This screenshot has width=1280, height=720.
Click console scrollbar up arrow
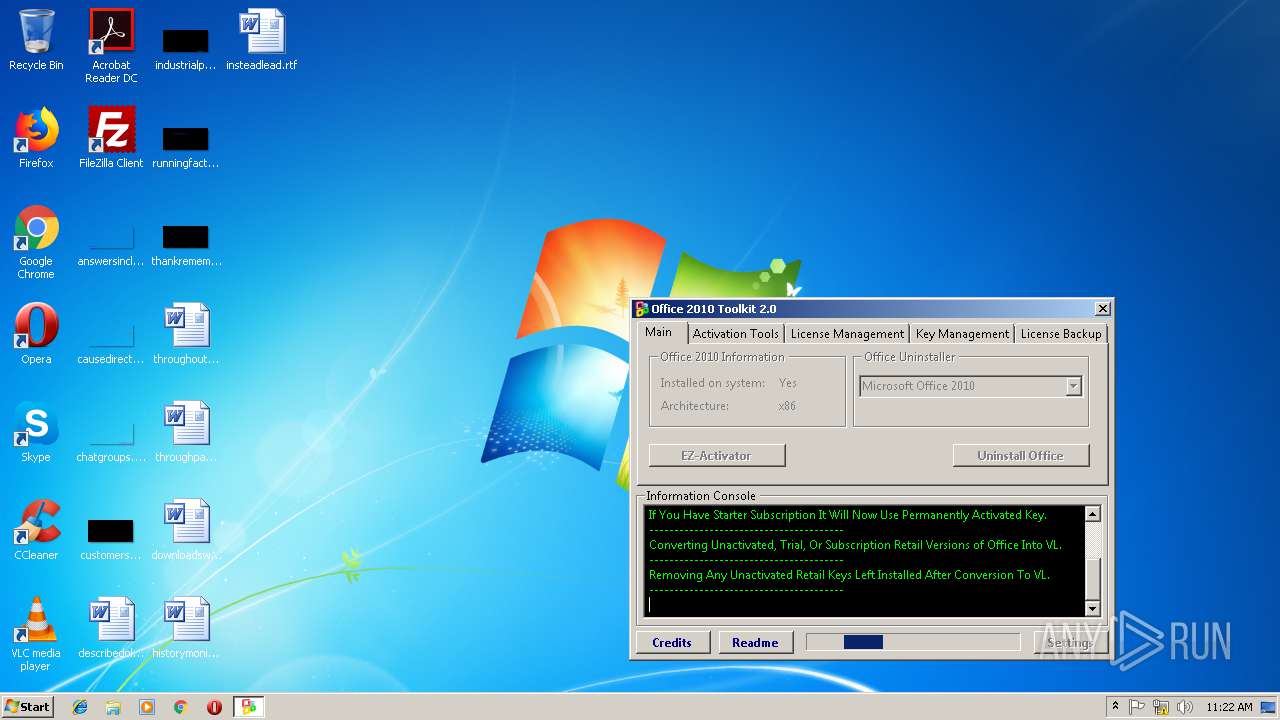point(1092,514)
